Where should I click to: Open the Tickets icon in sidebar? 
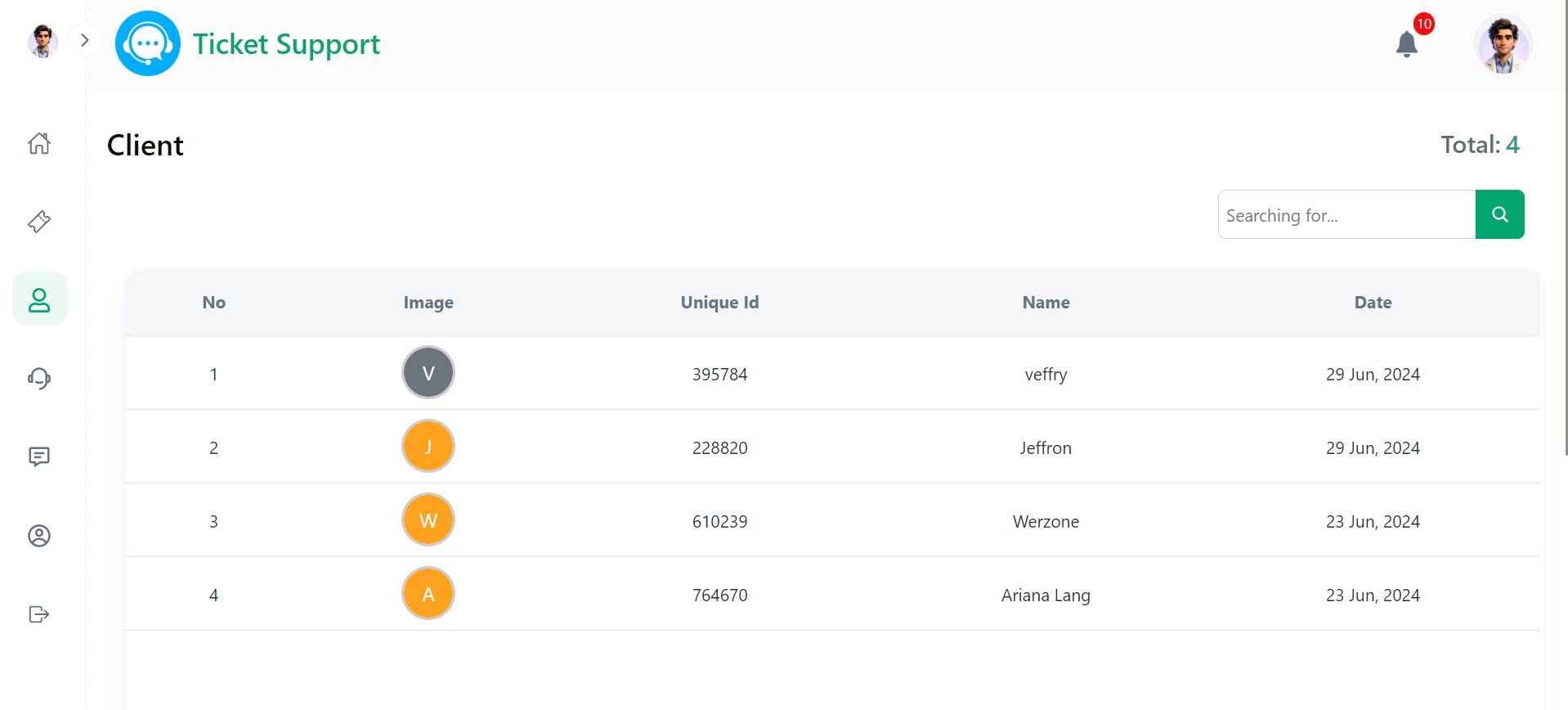tap(39, 222)
